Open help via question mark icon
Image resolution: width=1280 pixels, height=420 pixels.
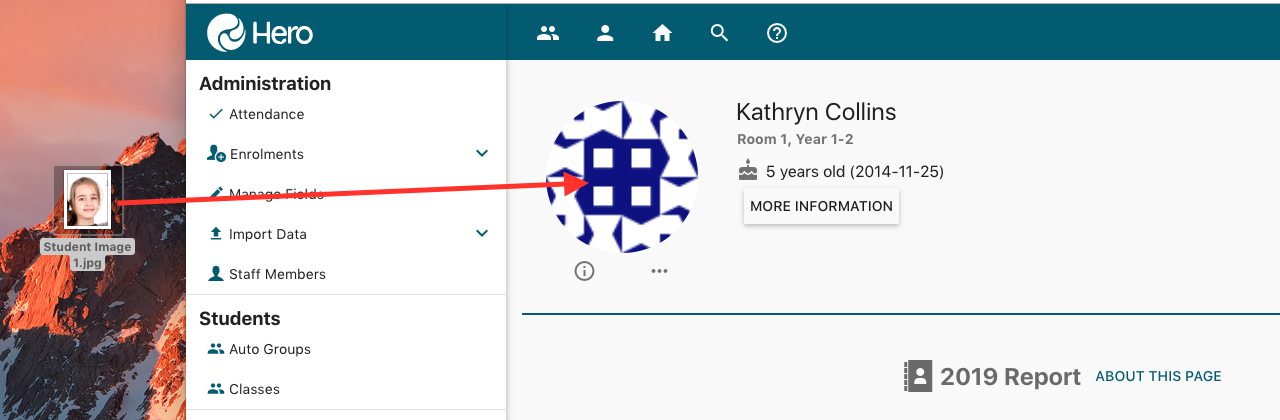click(777, 33)
